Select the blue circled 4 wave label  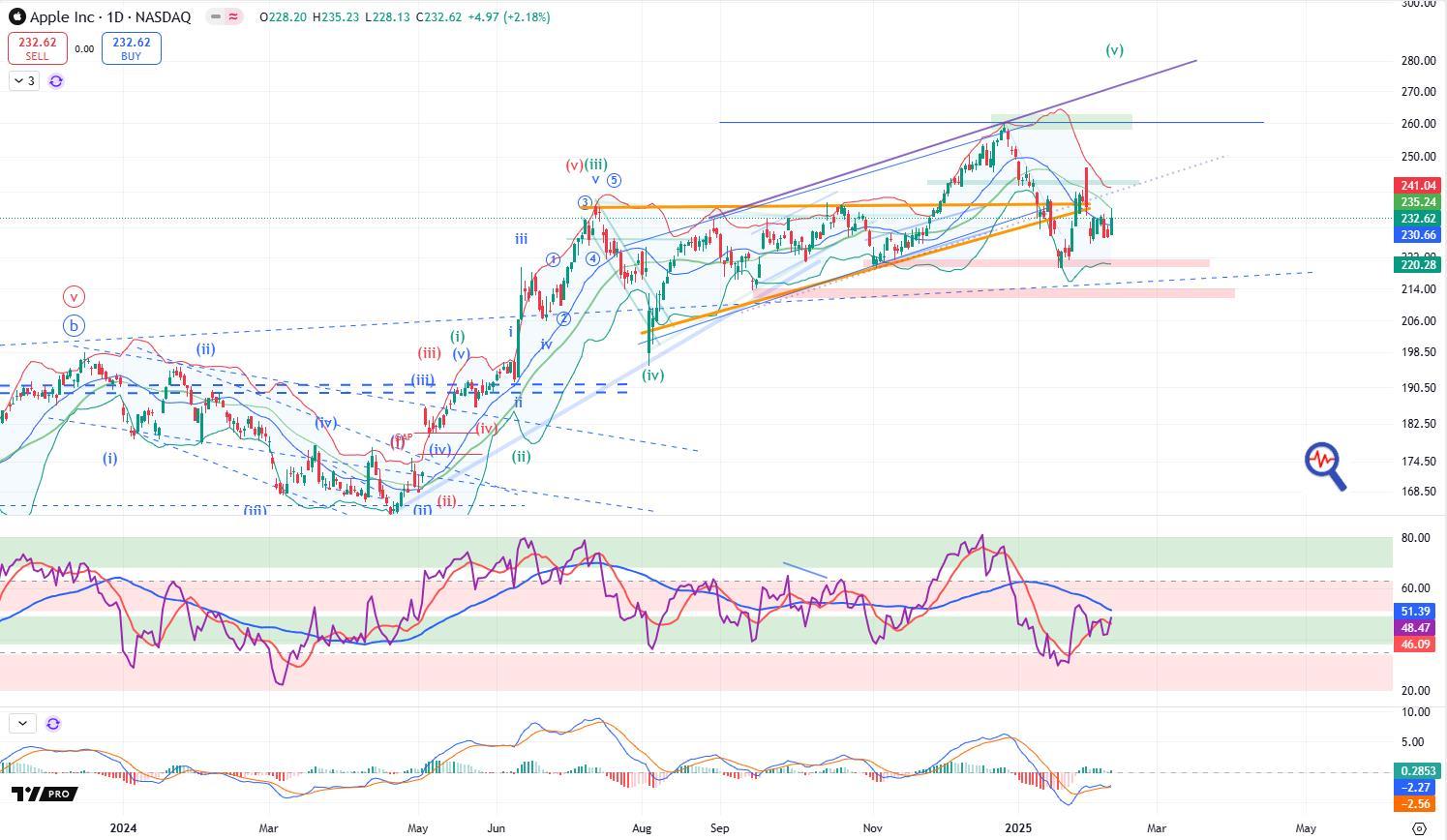pos(592,258)
